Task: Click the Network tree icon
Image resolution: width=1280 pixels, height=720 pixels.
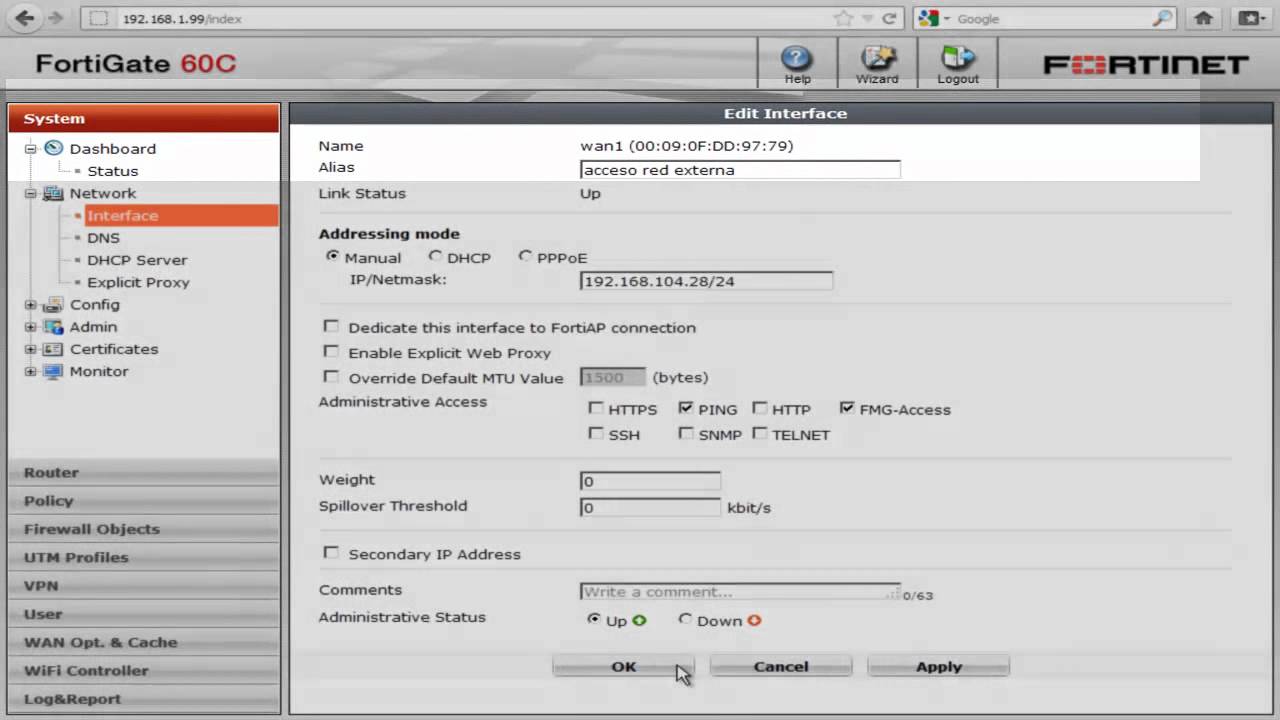Action: [53, 193]
